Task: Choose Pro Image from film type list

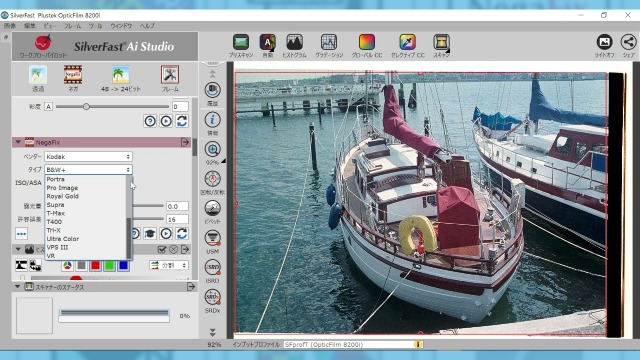Action: tap(62, 188)
